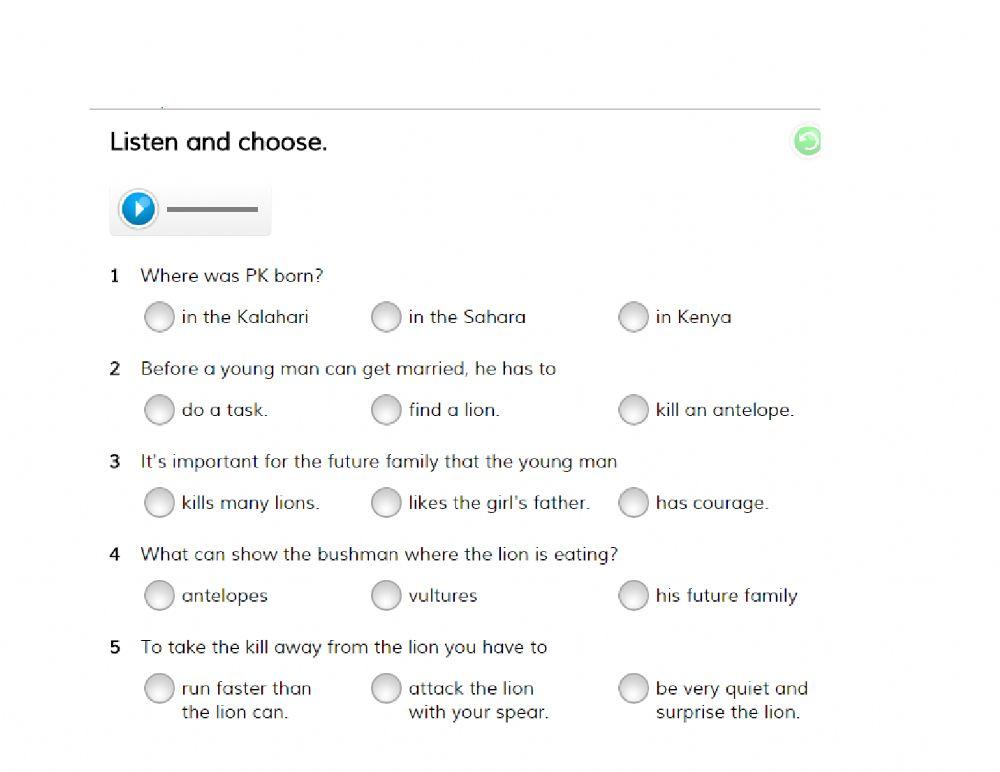Viewport: 1000px width, 772px height.
Task: Select "in the Kalahari" option
Action: pos(159,317)
